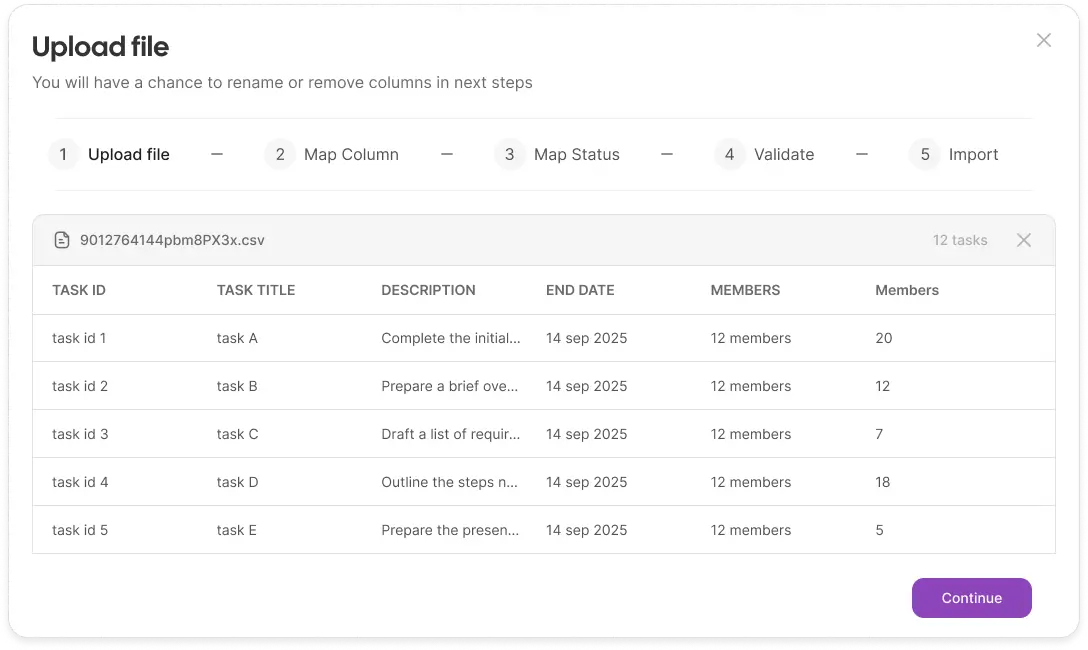Viewport: 1088px width, 650px height.
Task: Click the end date in task C row
Action: pyautogui.click(x=586, y=434)
